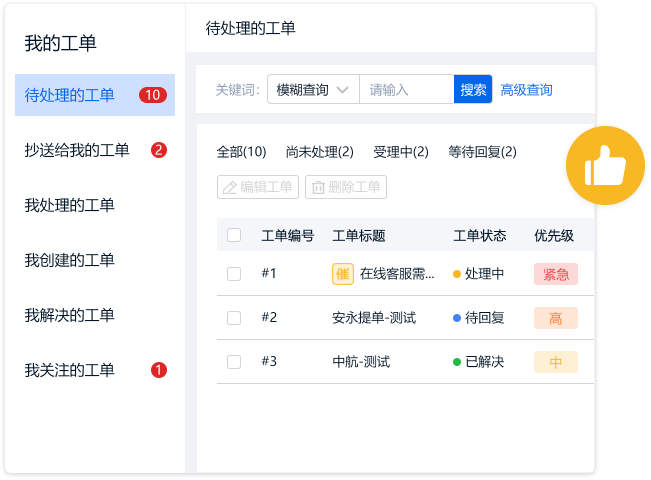Select the checkbox for ticket #3
The height and width of the screenshot is (480, 651).
(x=234, y=362)
